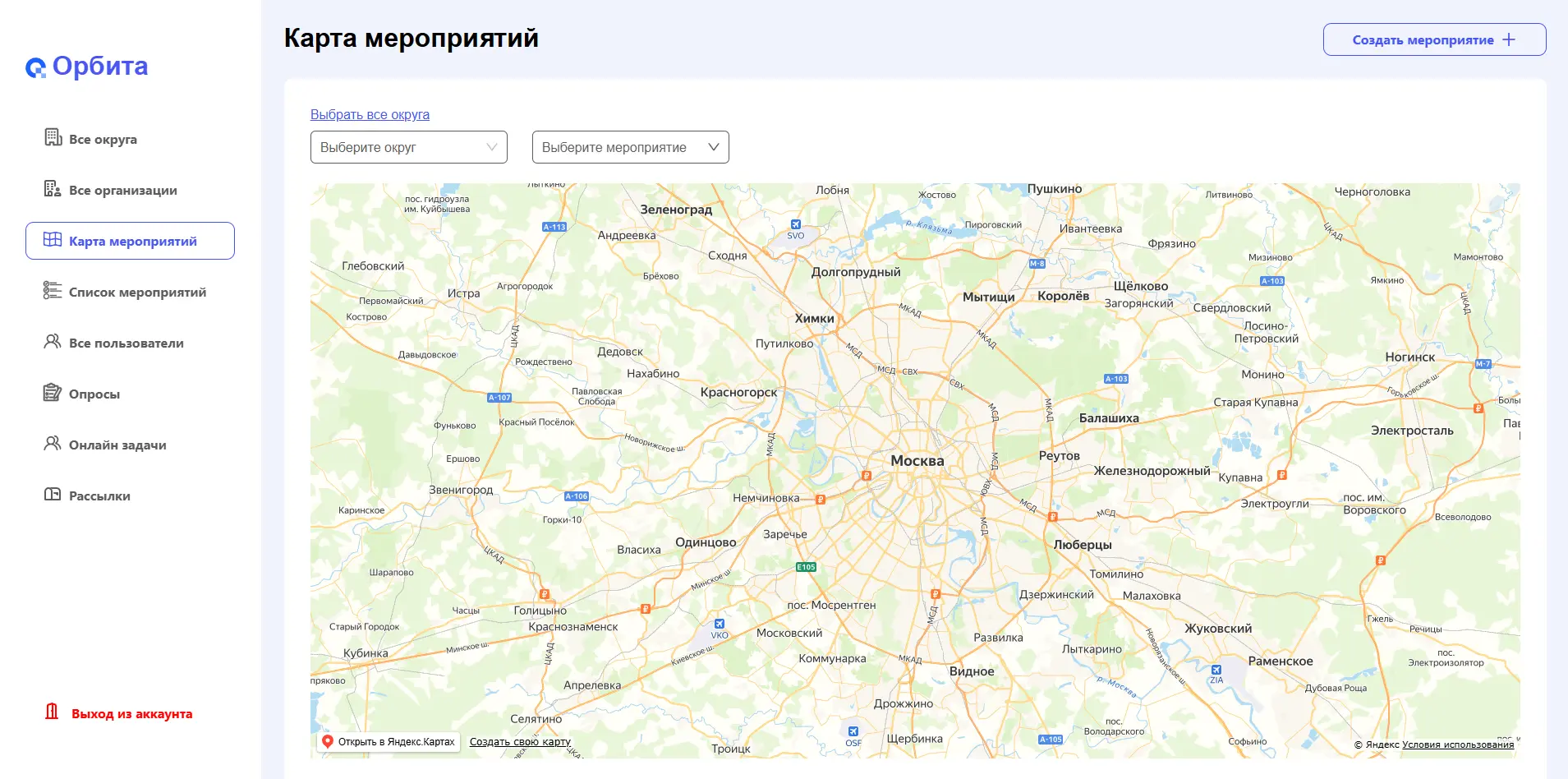The image size is (1568, 779).
Task: Click the red door logout icon
Action: tap(52, 712)
